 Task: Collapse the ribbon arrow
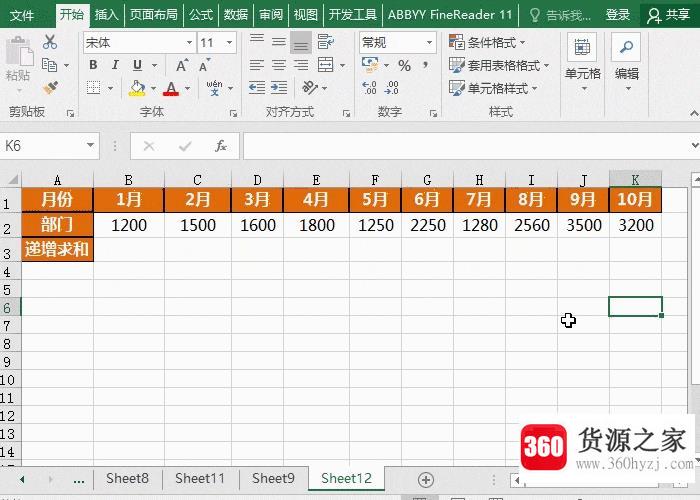[694, 113]
